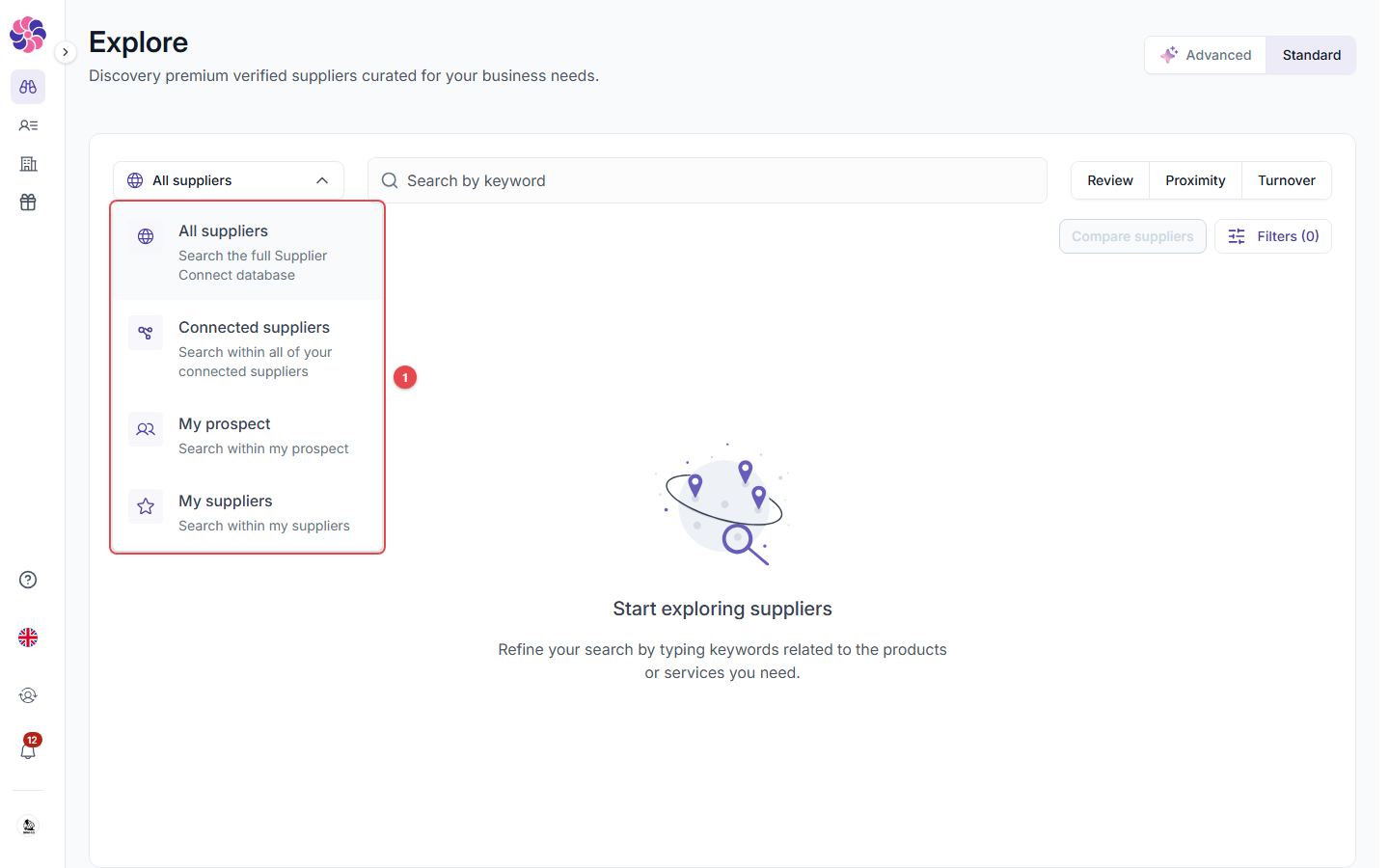Change language via the UK flag icon
The height and width of the screenshot is (868, 1389).
[28, 637]
